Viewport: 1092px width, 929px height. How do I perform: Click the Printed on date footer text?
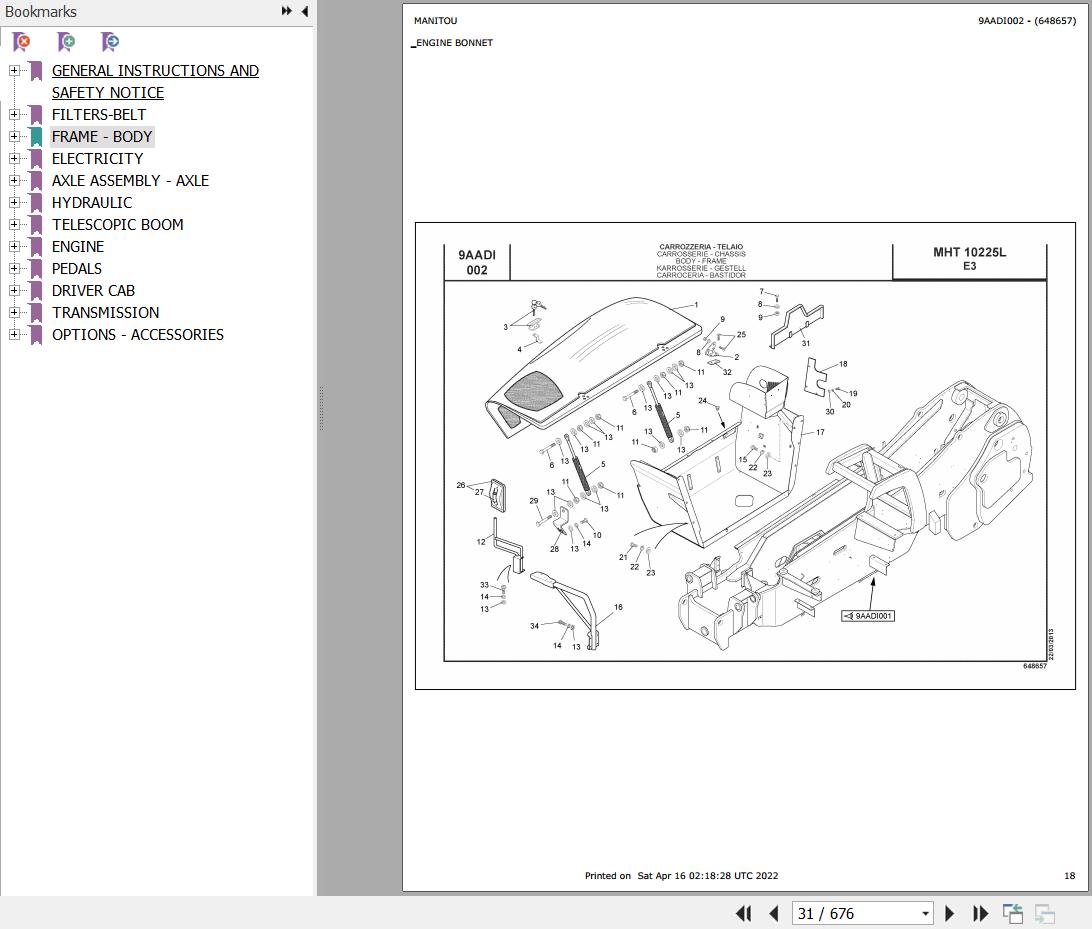[681, 875]
